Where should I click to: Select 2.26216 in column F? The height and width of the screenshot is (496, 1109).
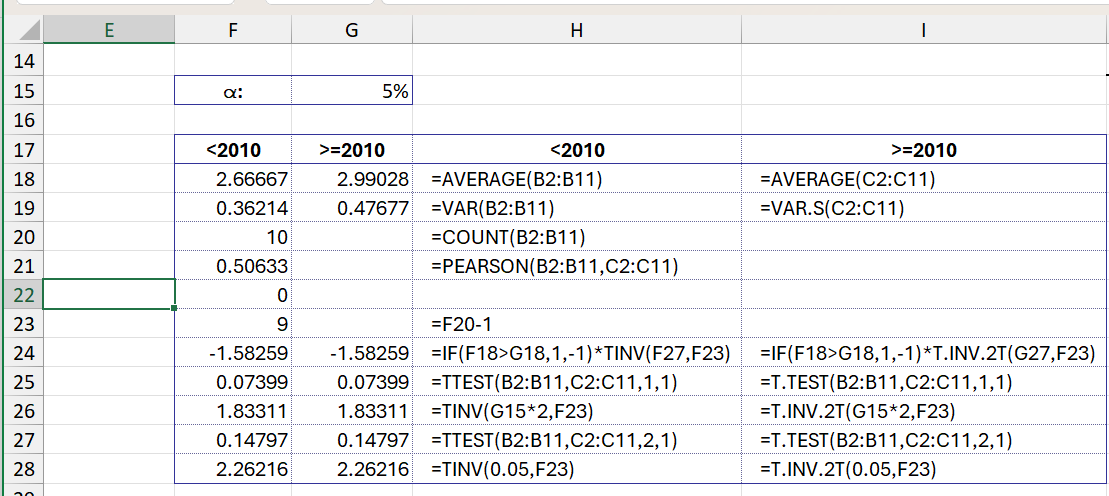tap(233, 469)
